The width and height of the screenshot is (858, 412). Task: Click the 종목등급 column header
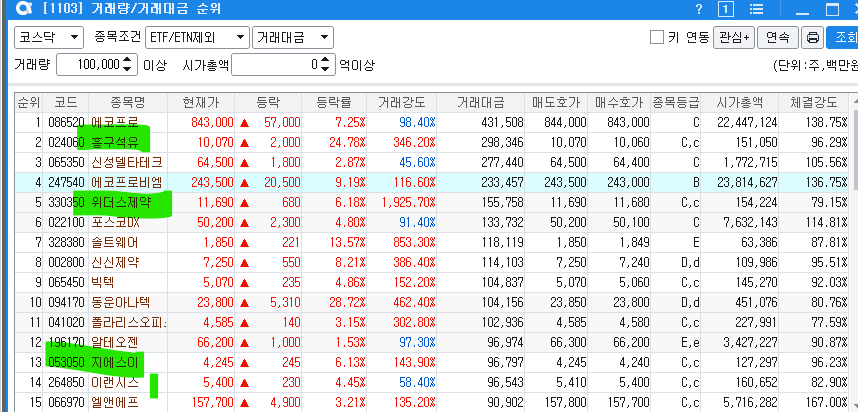[676, 102]
